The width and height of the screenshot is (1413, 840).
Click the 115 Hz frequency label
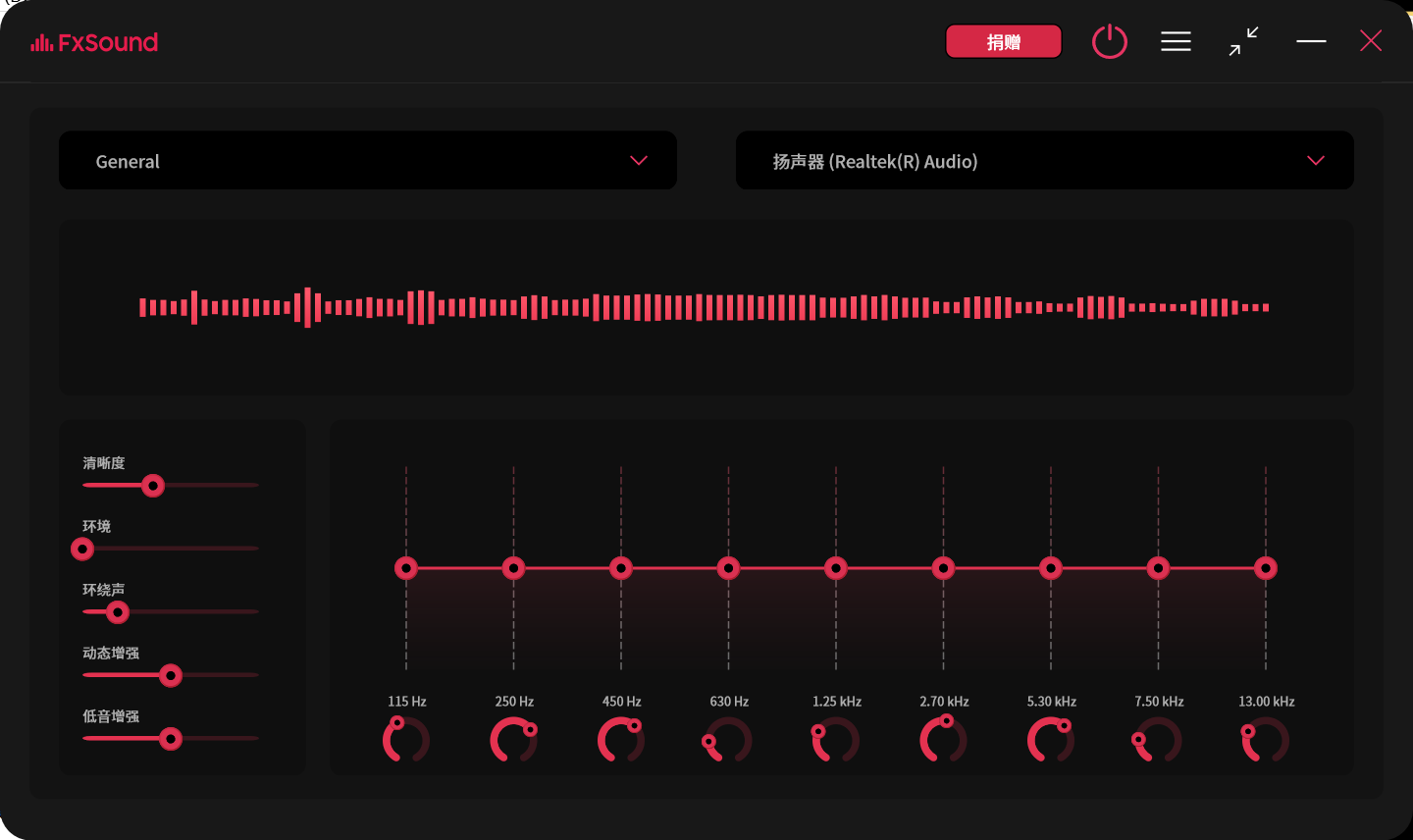point(406,702)
